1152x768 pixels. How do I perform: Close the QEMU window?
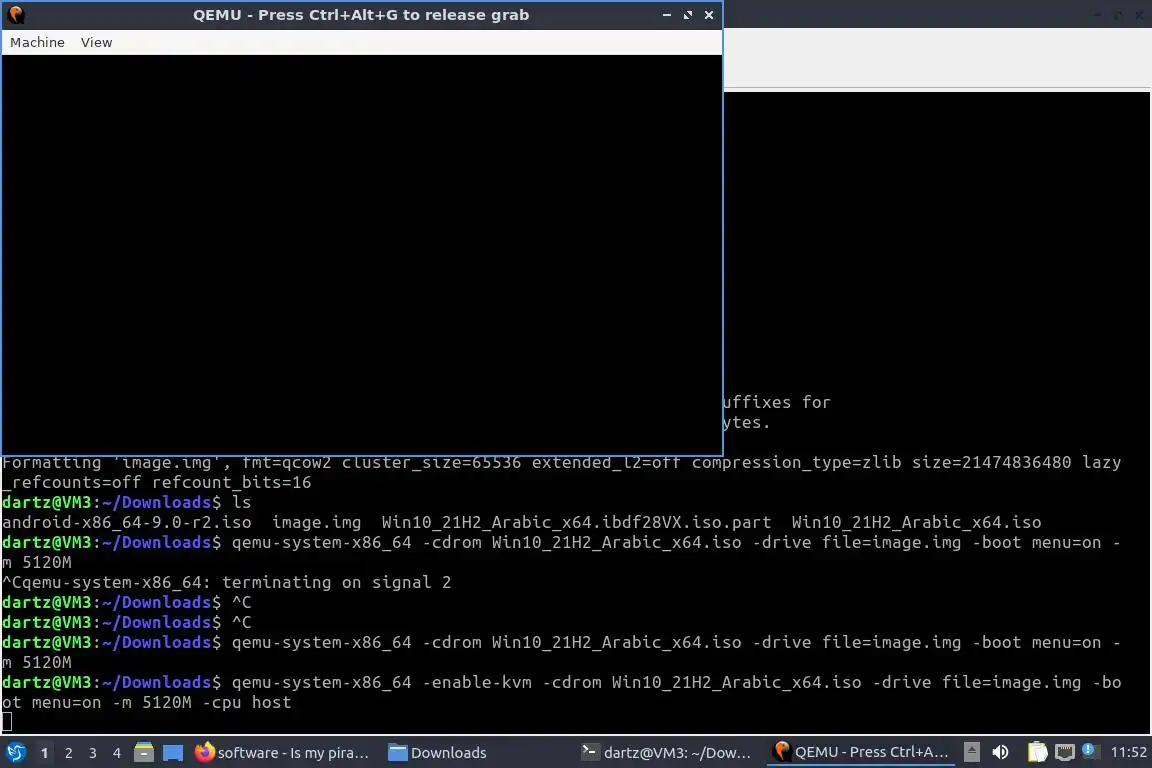pos(709,15)
